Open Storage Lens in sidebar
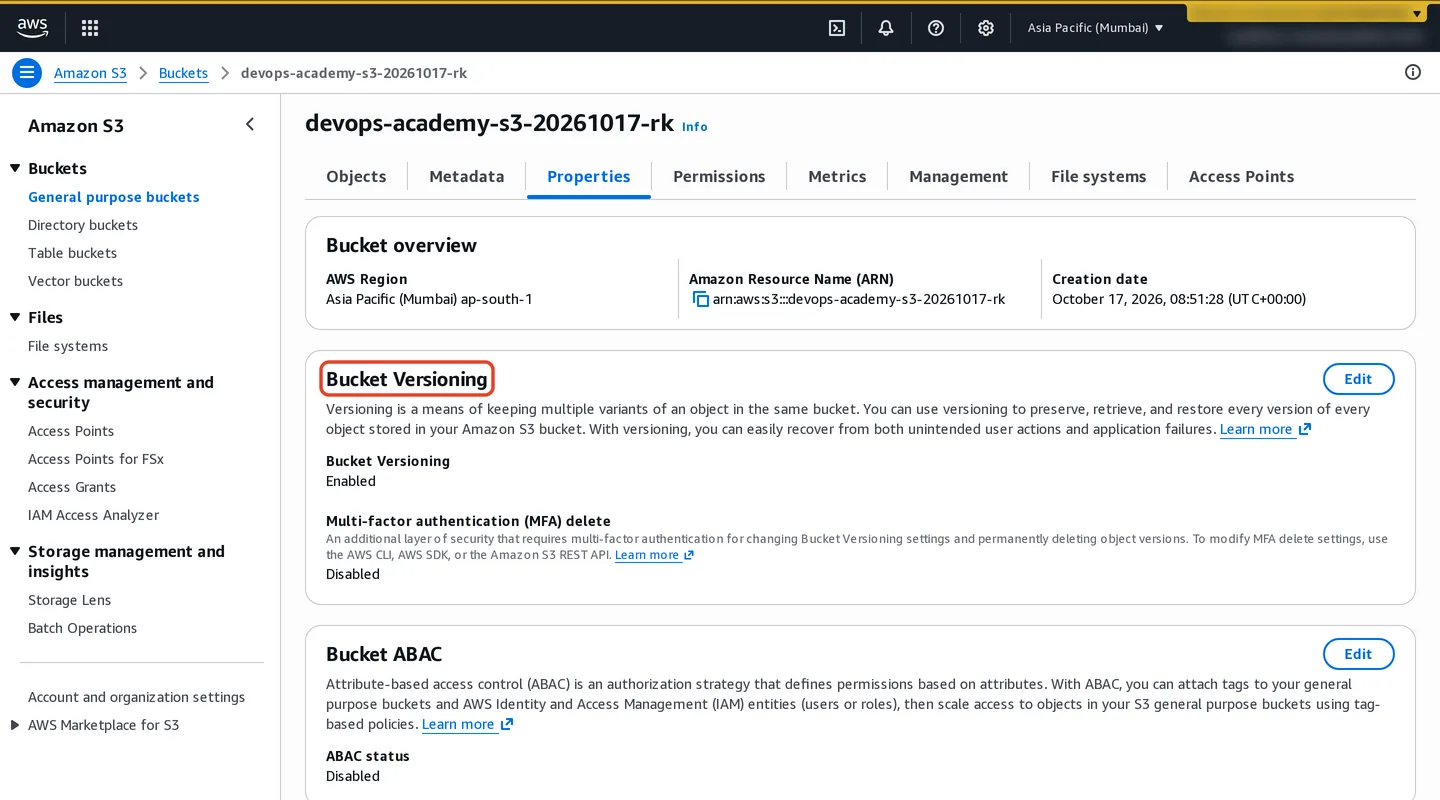This screenshot has height=800, width=1440. pyautogui.click(x=69, y=600)
